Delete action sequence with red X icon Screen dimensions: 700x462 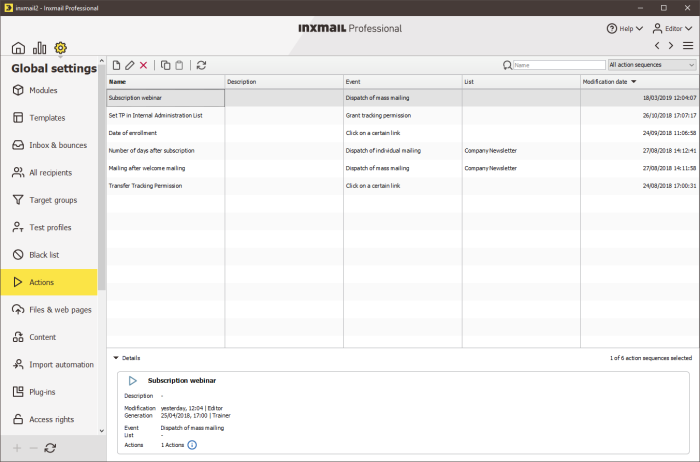[x=143, y=65]
